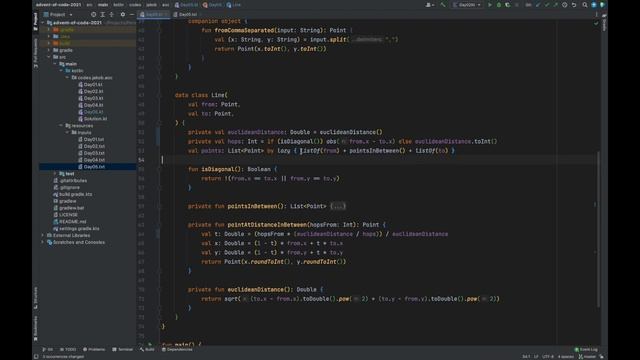Select build.gradle.kts in the project tree
Screen dimensions: 640x360
pyautogui.click(x=75, y=194)
